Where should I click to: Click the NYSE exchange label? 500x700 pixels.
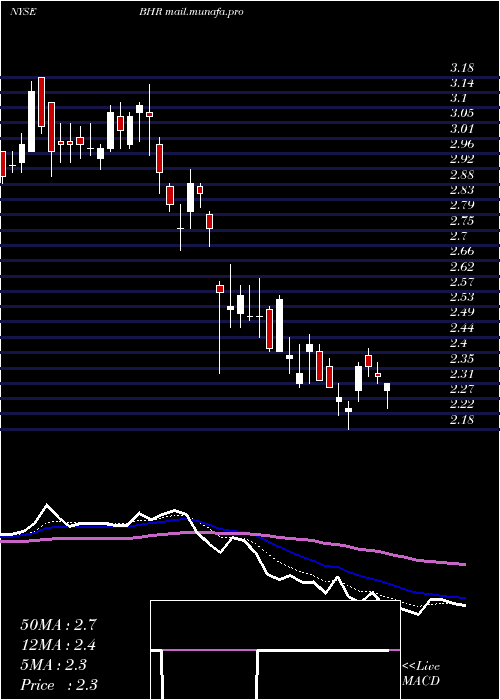pyautogui.click(x=23, y=12)
